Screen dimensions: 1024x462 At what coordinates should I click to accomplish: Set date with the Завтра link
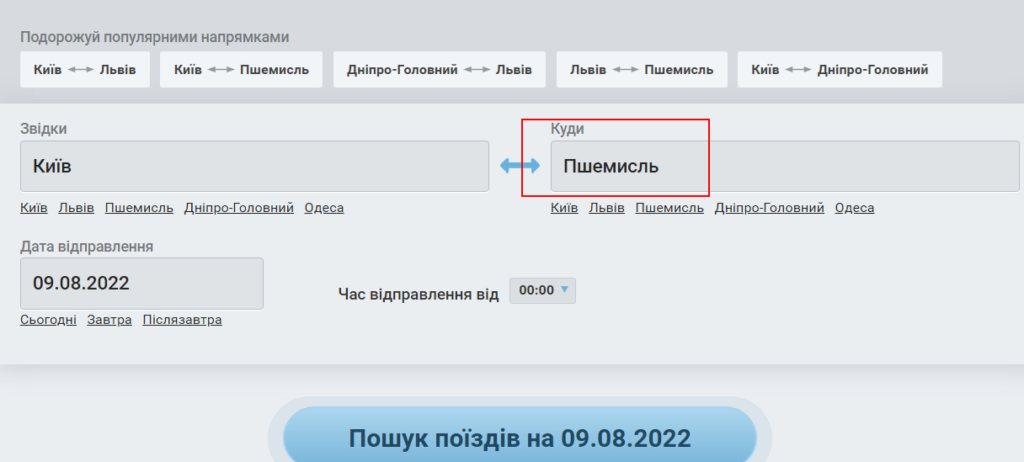tap(110, 320)
